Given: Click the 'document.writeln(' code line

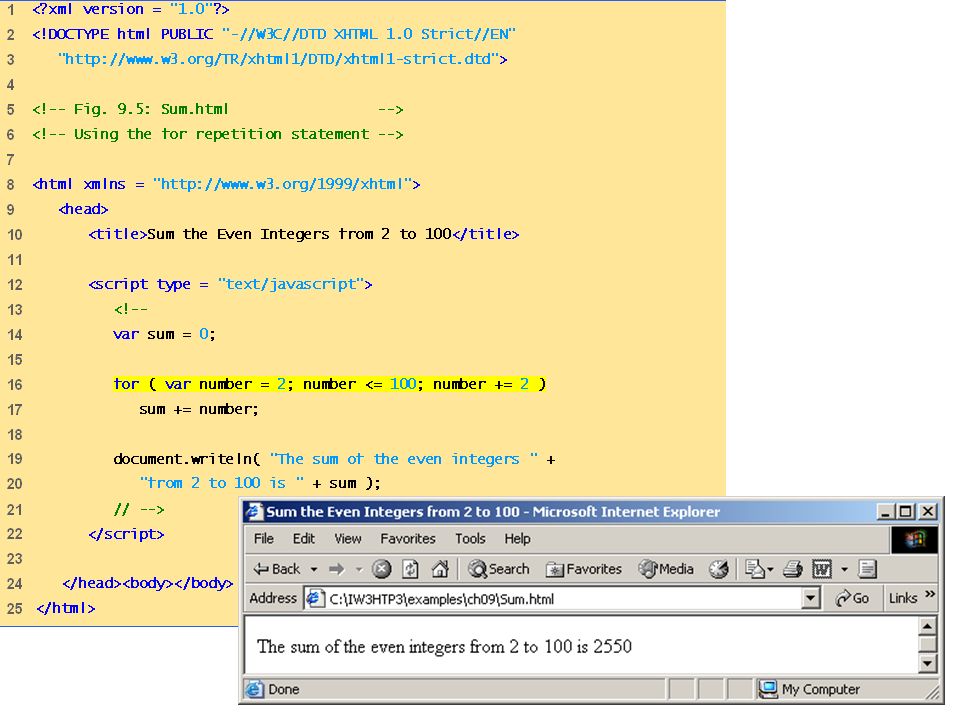Looking at the screenshot, I should coord(334,459).
